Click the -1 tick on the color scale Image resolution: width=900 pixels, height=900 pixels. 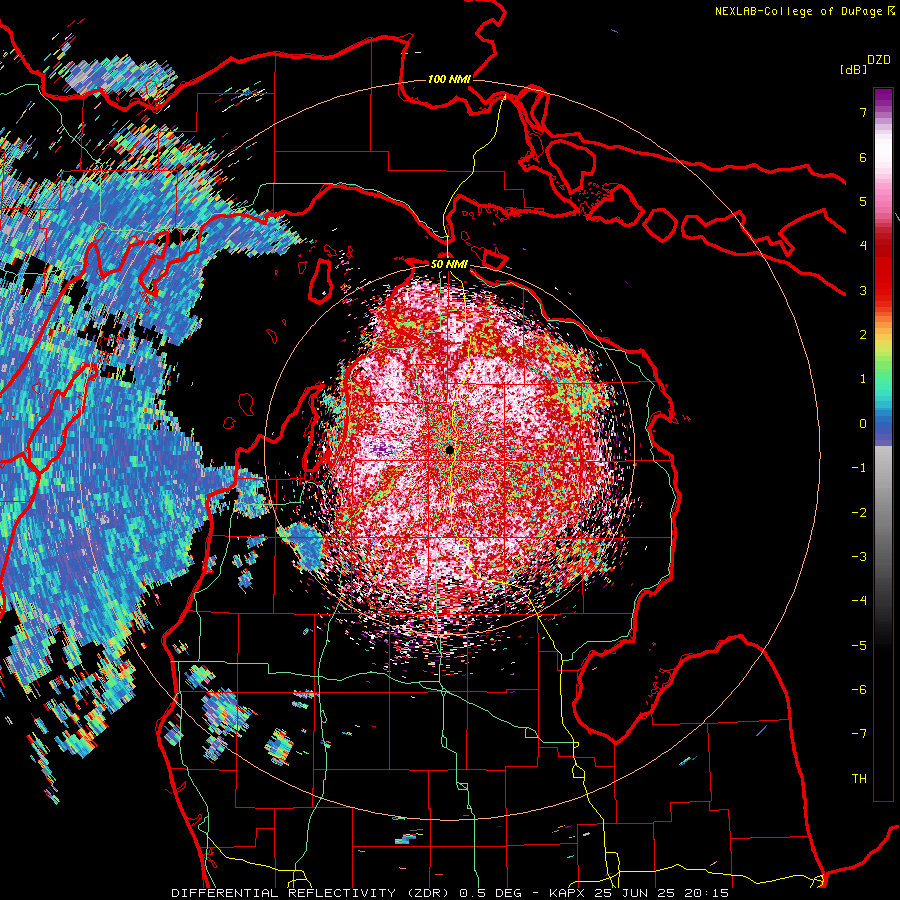pos(859,468)
